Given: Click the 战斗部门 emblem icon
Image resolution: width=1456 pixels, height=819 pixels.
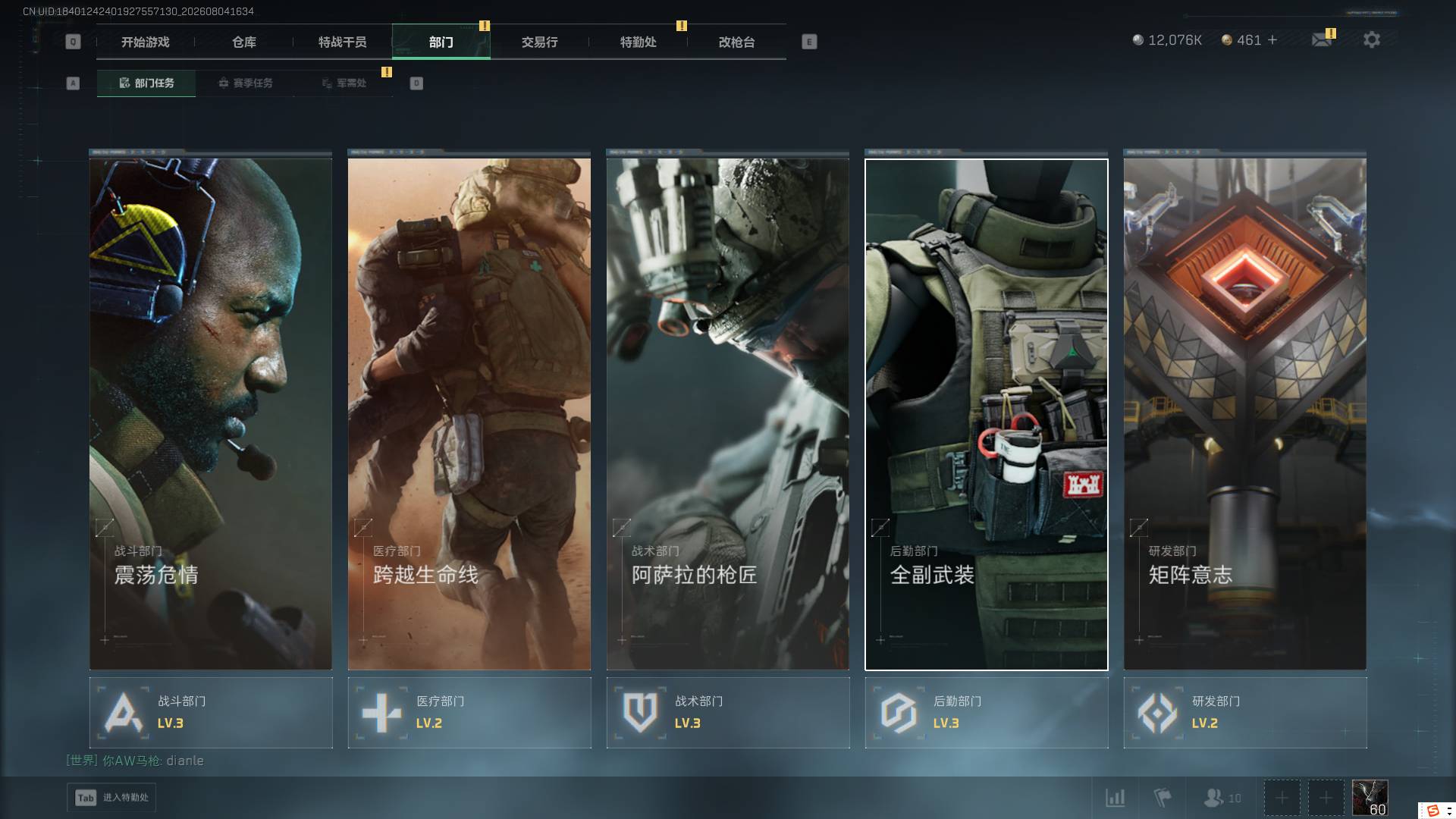Looking at the screenshot, I should click(123, 713).
